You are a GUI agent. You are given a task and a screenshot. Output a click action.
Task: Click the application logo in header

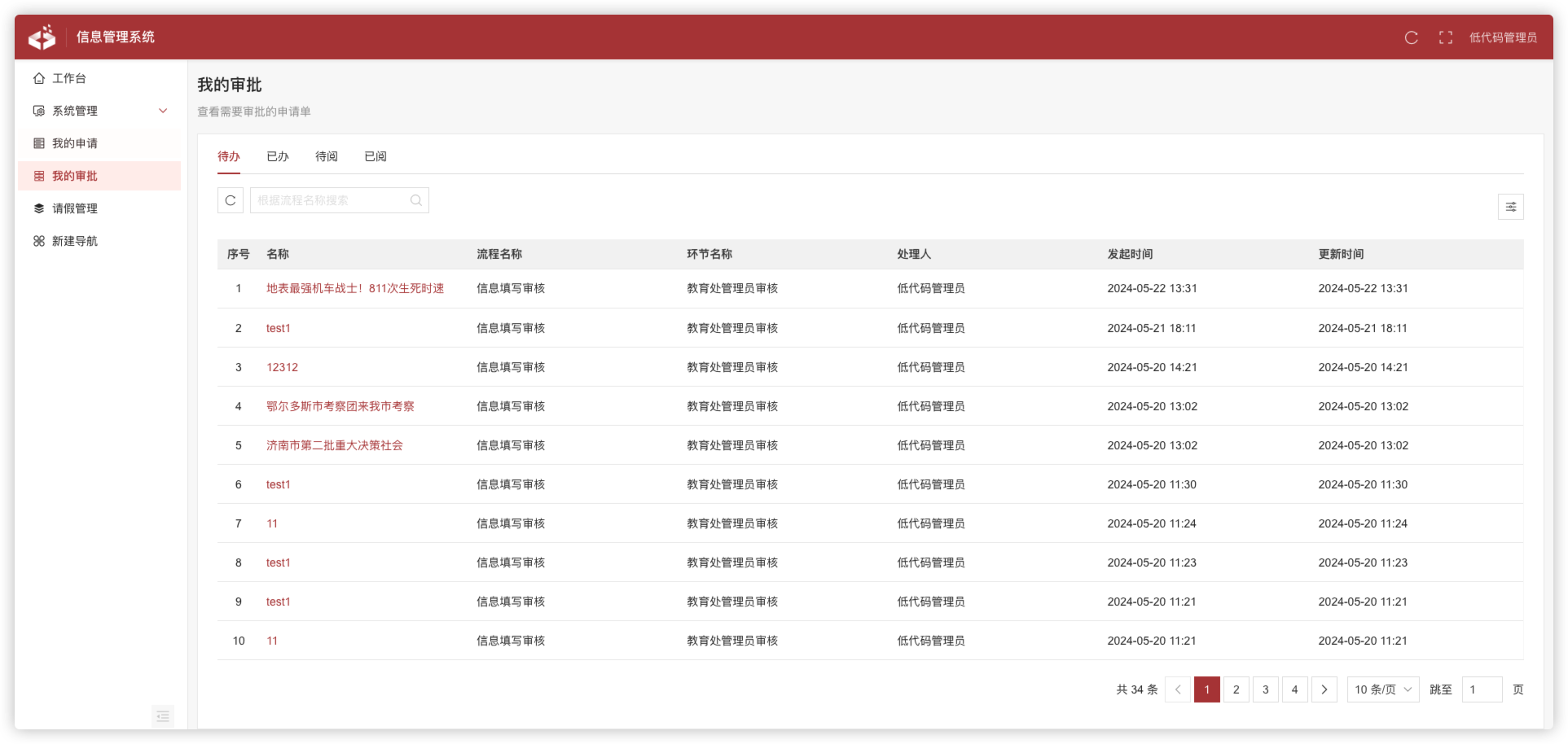click(42, 37)
